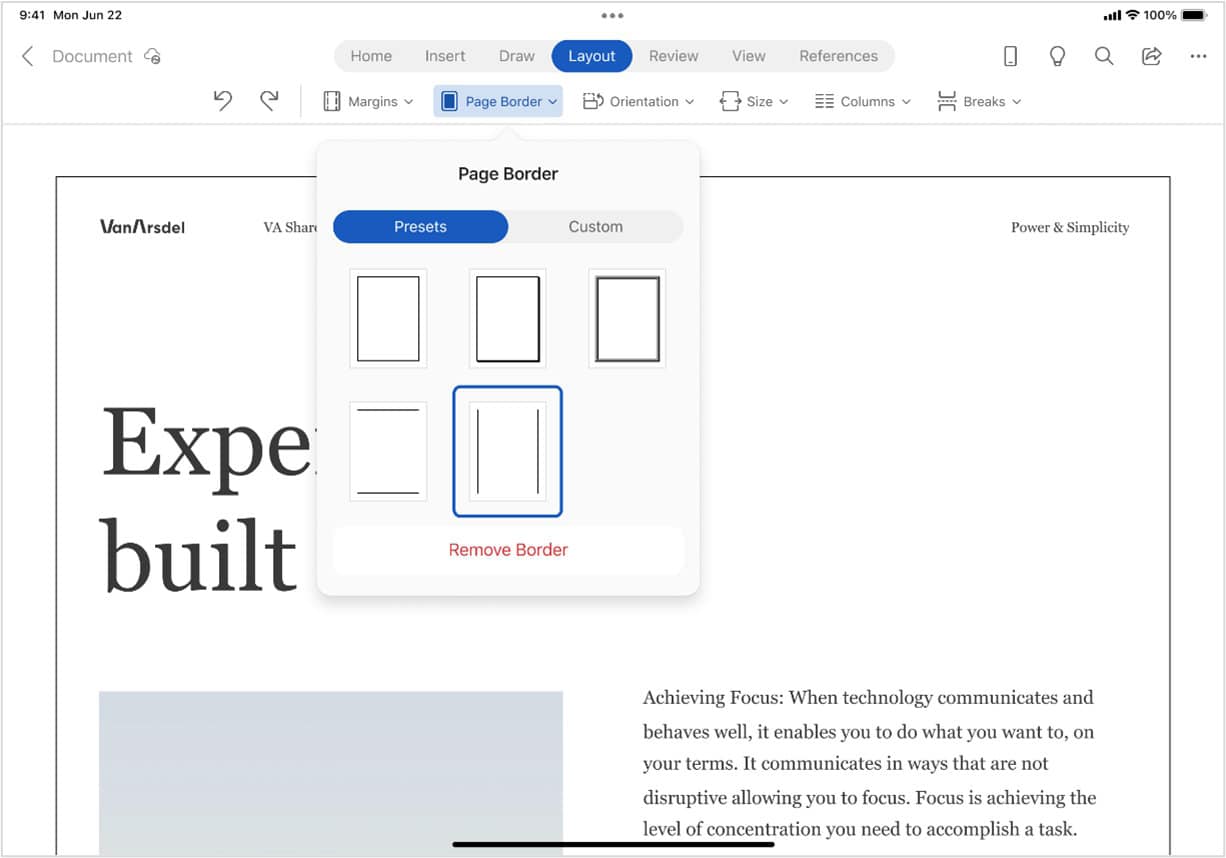Open the three-dot more options menu

pyautogui.click(x=1198, y=57)
